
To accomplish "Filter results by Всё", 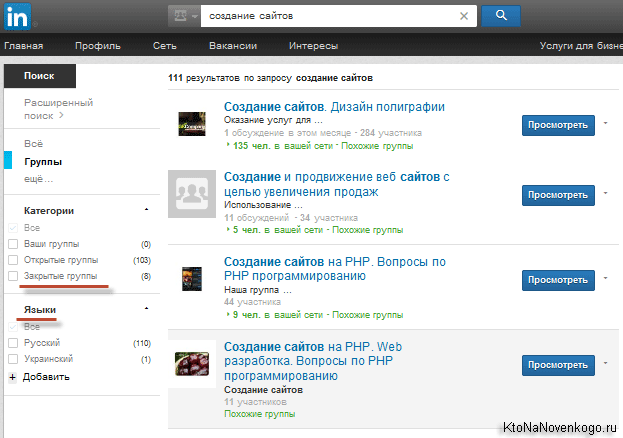I will pos(33,144).
